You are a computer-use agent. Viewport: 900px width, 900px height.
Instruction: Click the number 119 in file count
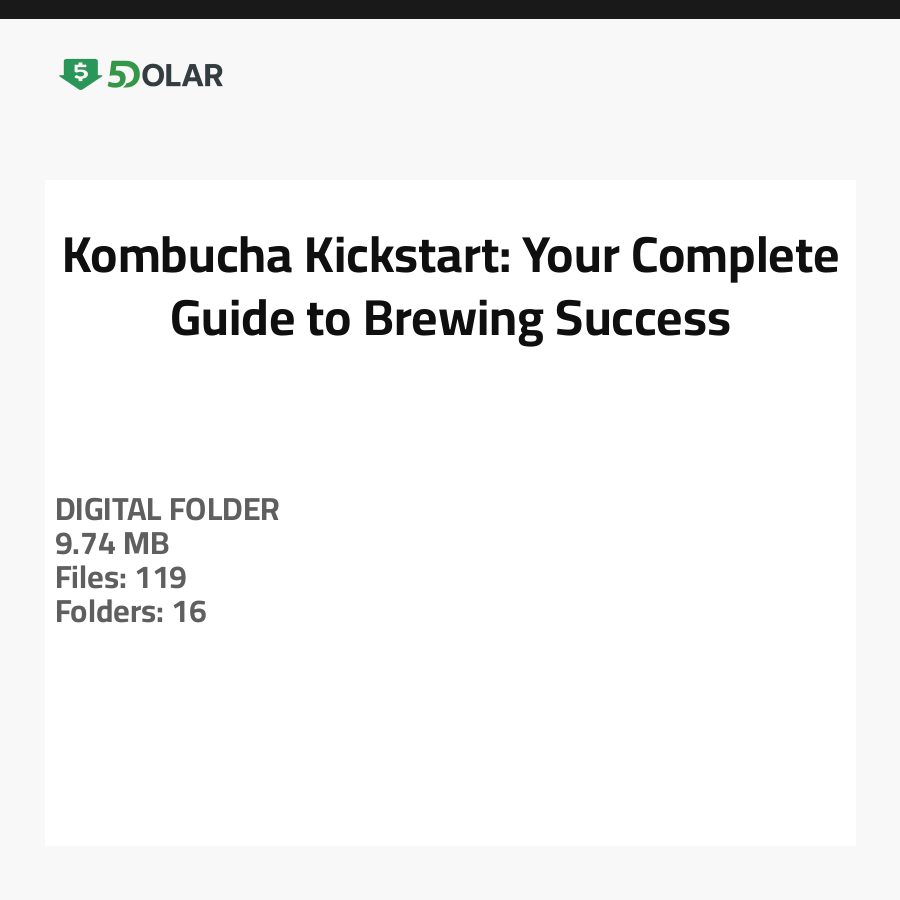click(161, 578)
